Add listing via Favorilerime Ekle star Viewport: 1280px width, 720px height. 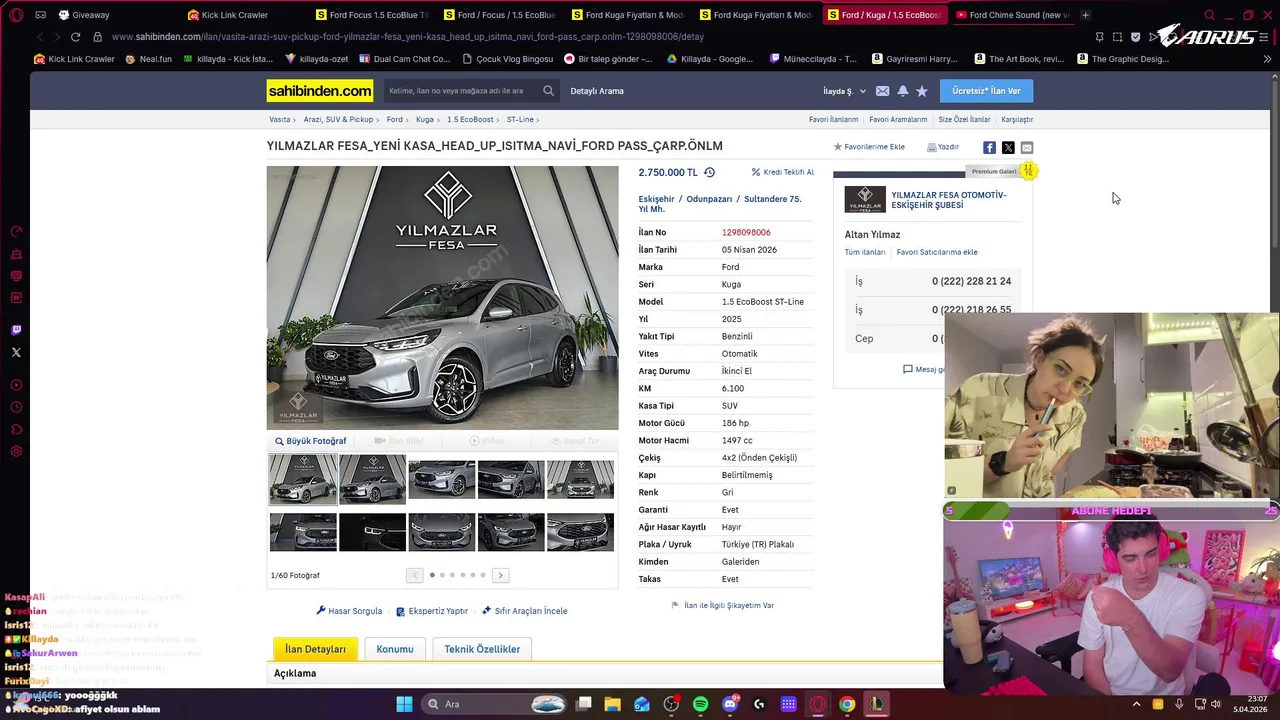pos(869,147)
